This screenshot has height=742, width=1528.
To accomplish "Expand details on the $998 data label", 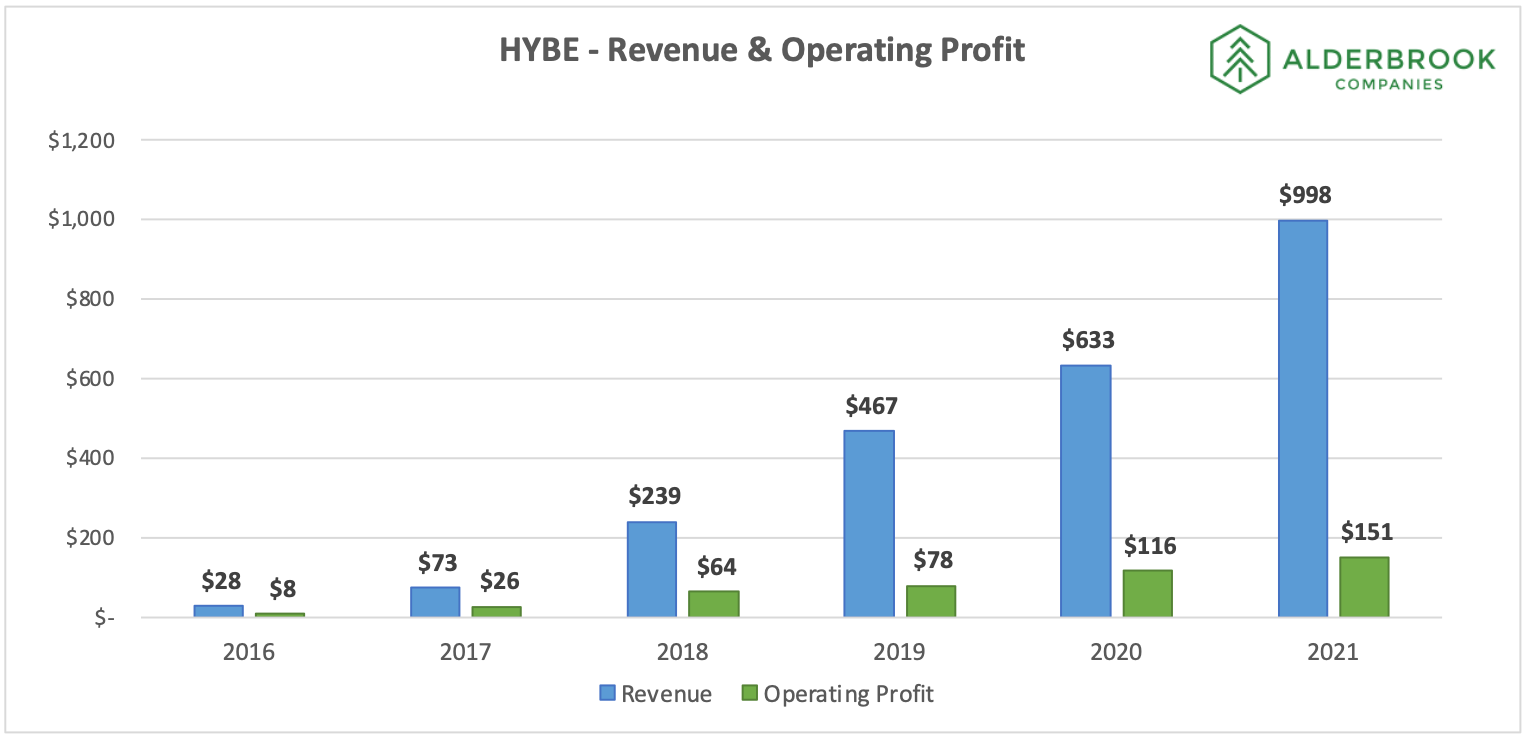I will pyautogui.click(x=1304, y=196).
